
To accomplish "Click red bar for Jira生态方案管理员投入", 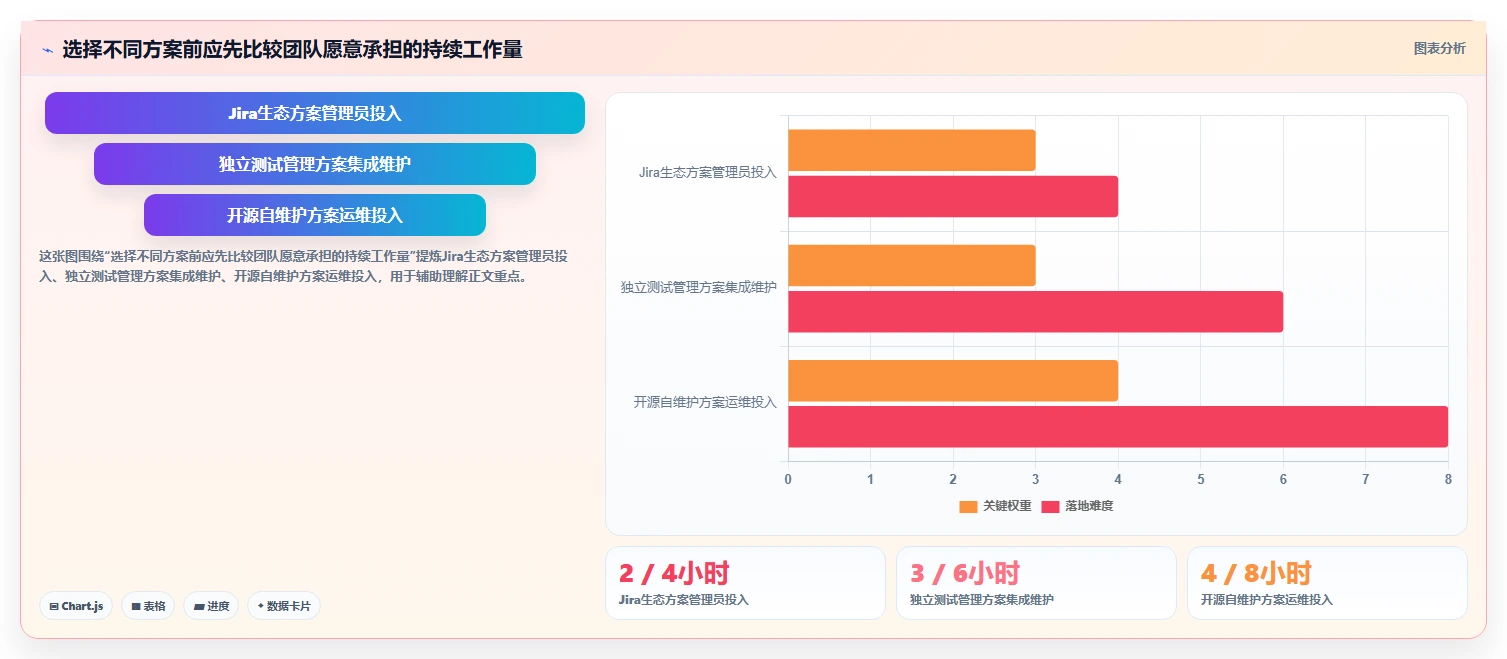I will 953,196.
